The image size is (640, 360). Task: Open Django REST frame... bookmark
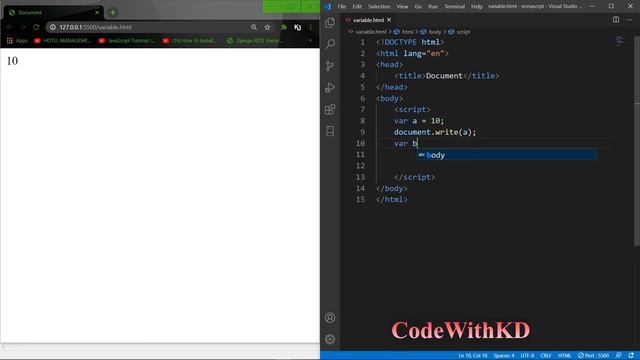click(x=254, y=40)
